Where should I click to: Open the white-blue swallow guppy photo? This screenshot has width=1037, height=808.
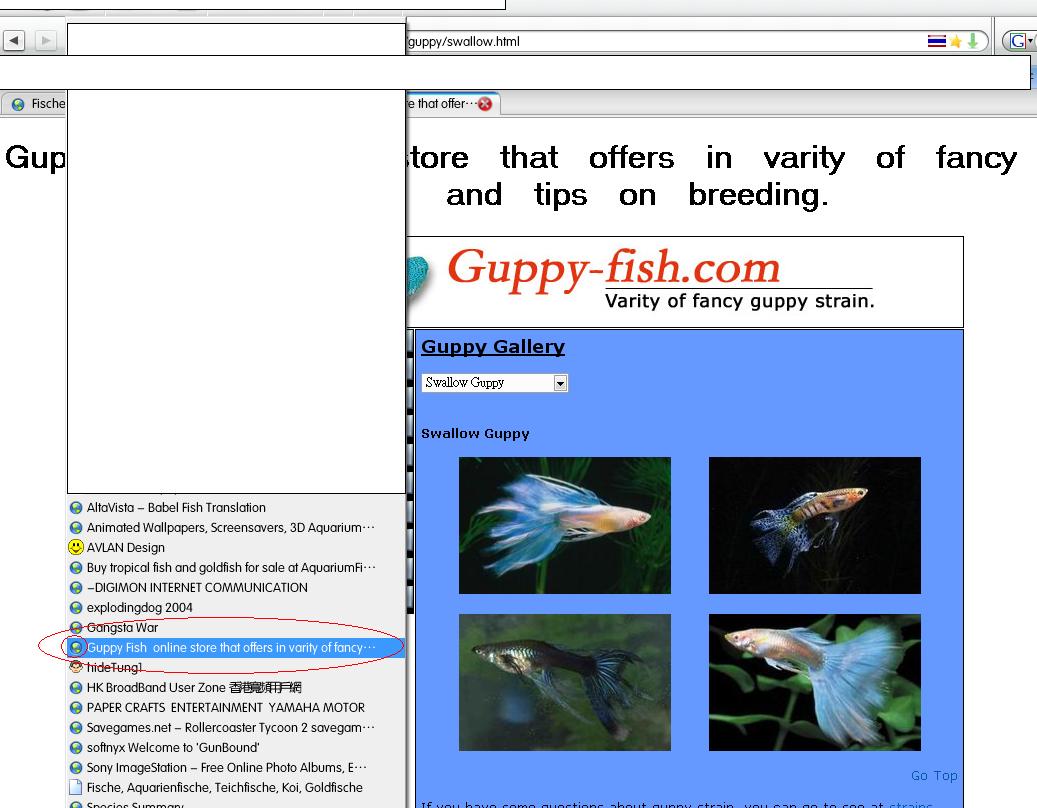pos(565,526)
